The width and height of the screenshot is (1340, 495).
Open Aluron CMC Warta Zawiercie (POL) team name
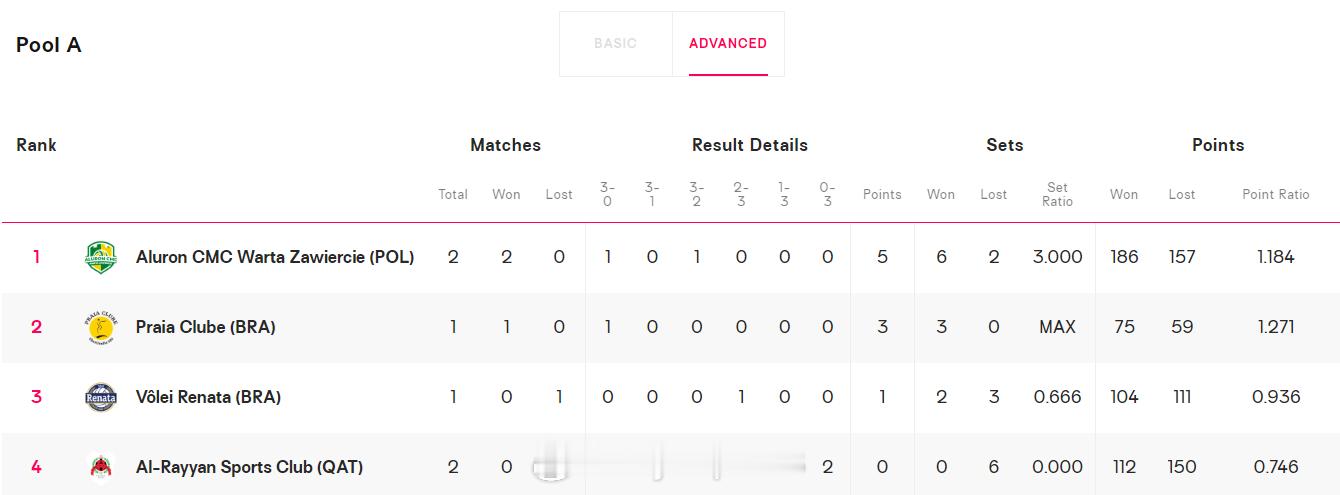[275, 257]
